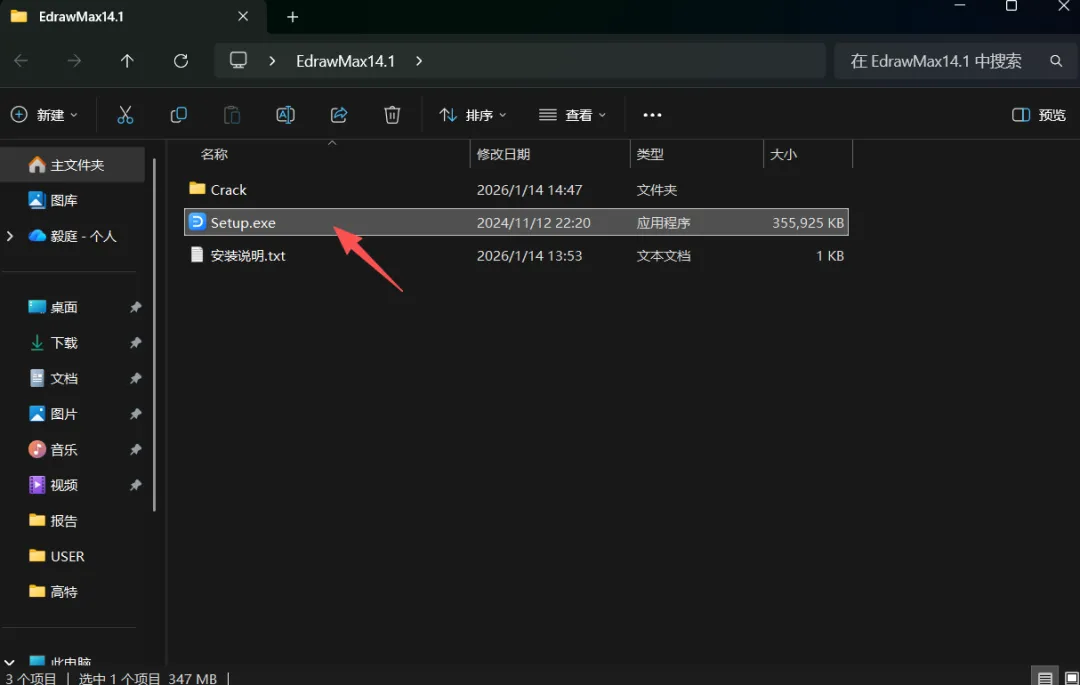Unpin 文档 using its pin icon
1080x685 pixels.
(x=136, y=378)
